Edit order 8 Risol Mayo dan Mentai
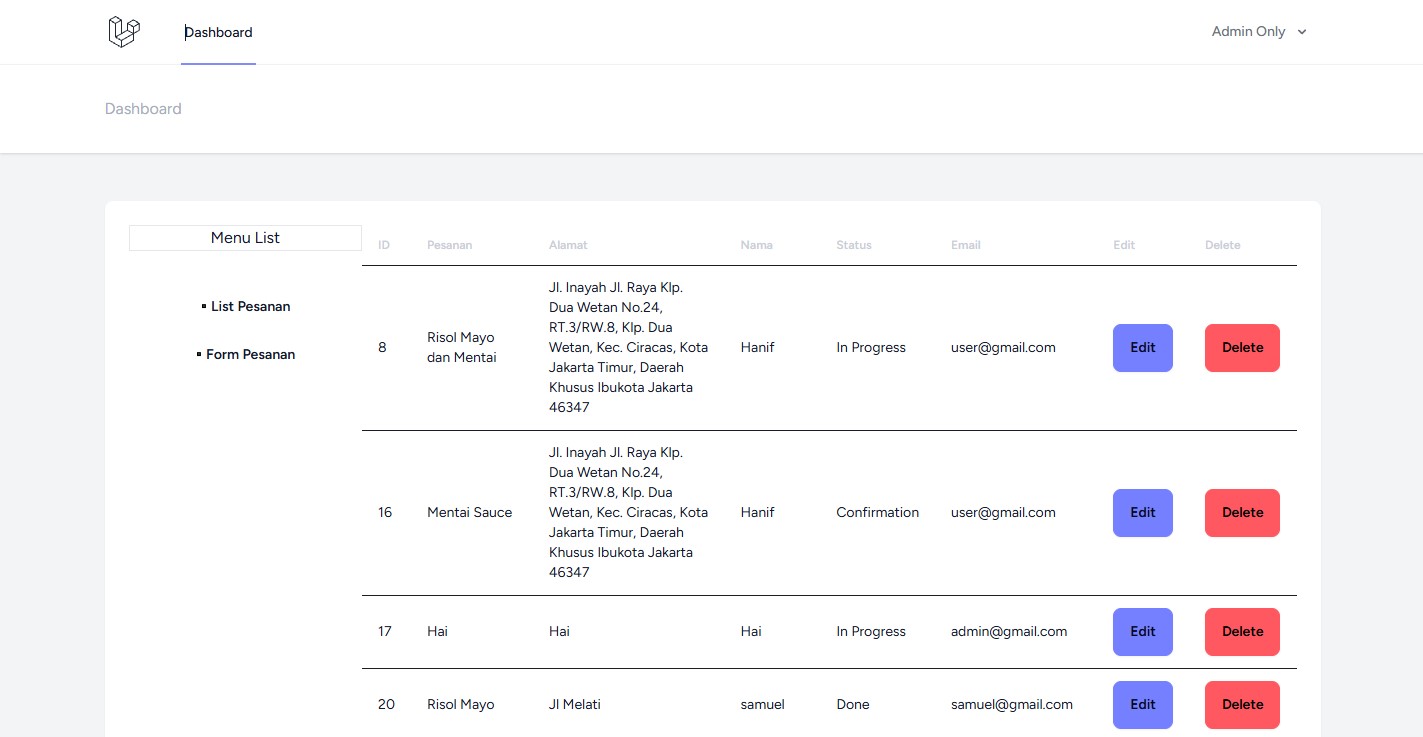The width and height of the screenshot is (1423, 737). point(1142,348)
